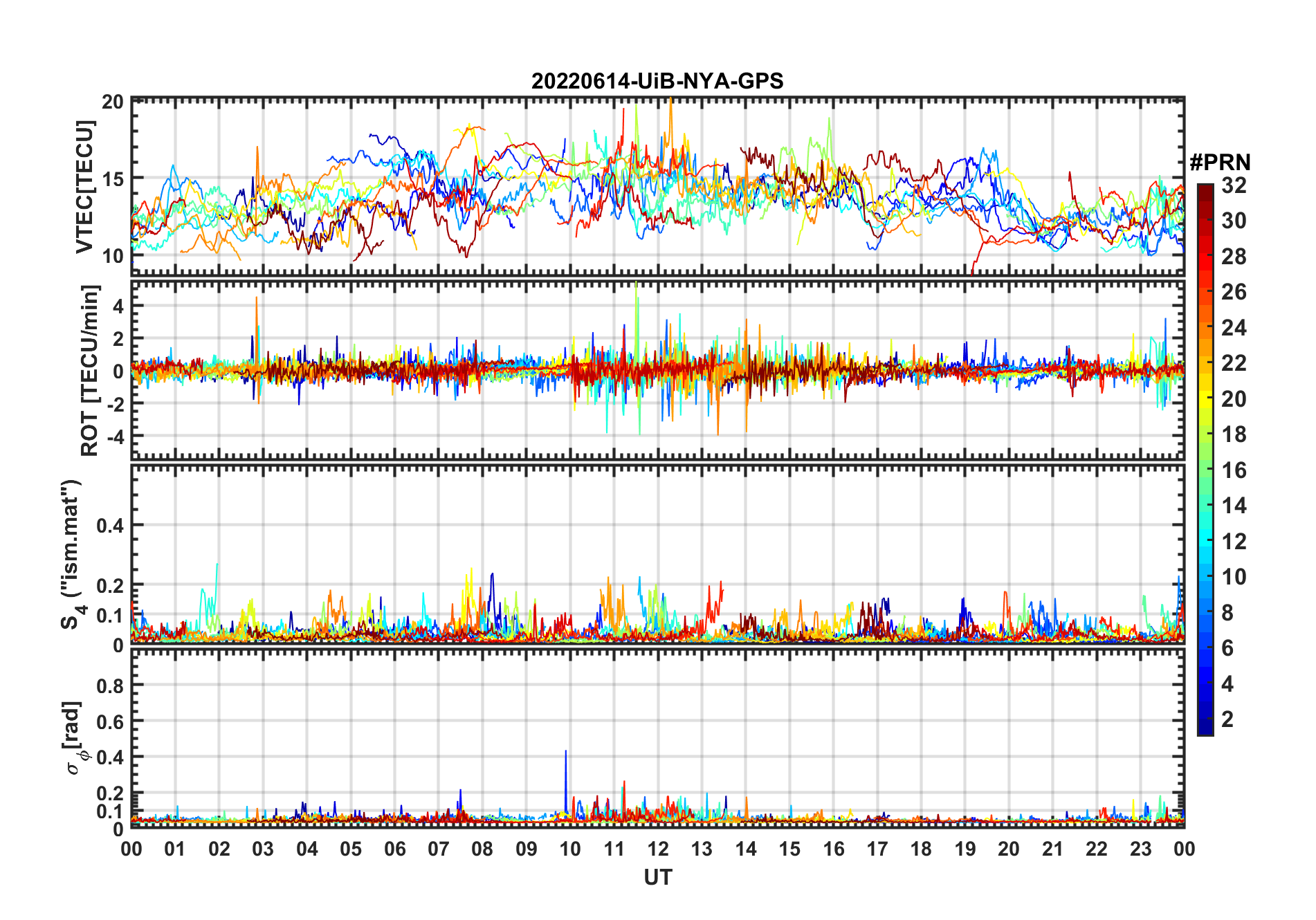Click S4 y-axis tick label 0.4
Screen dimensions: 1316x920
111,526
